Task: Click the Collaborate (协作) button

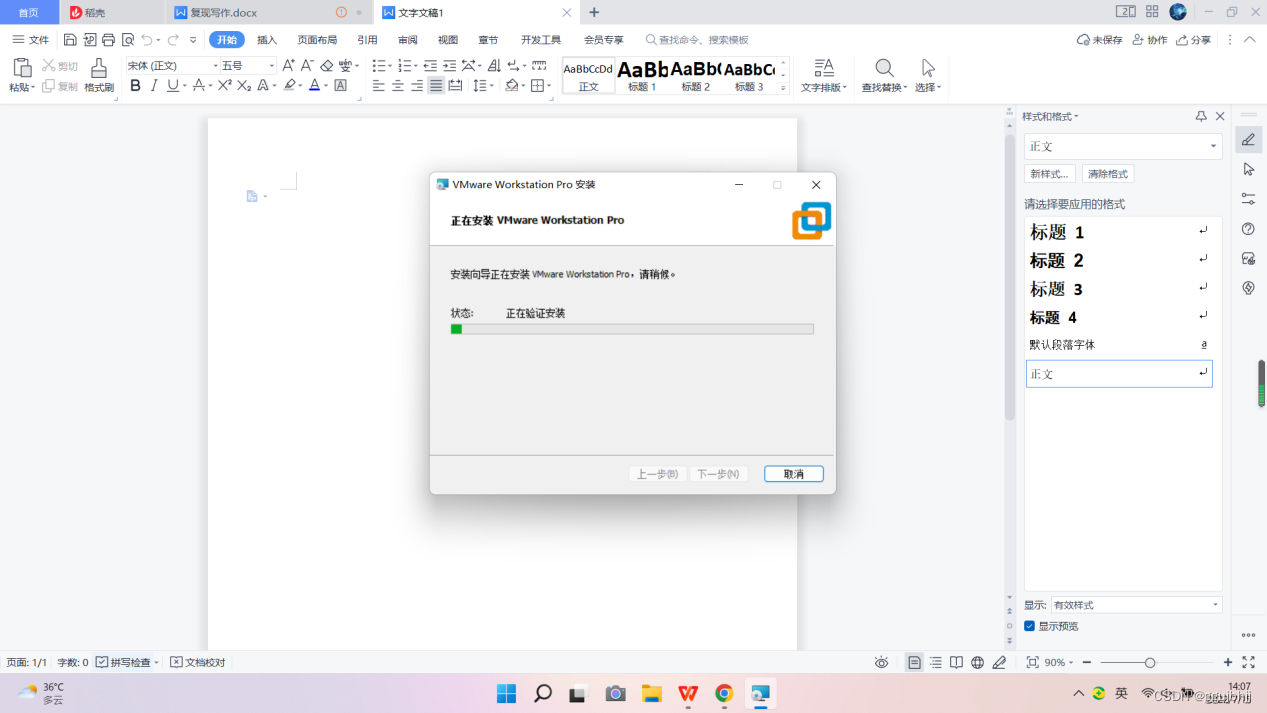Action: pos(1149,40)
